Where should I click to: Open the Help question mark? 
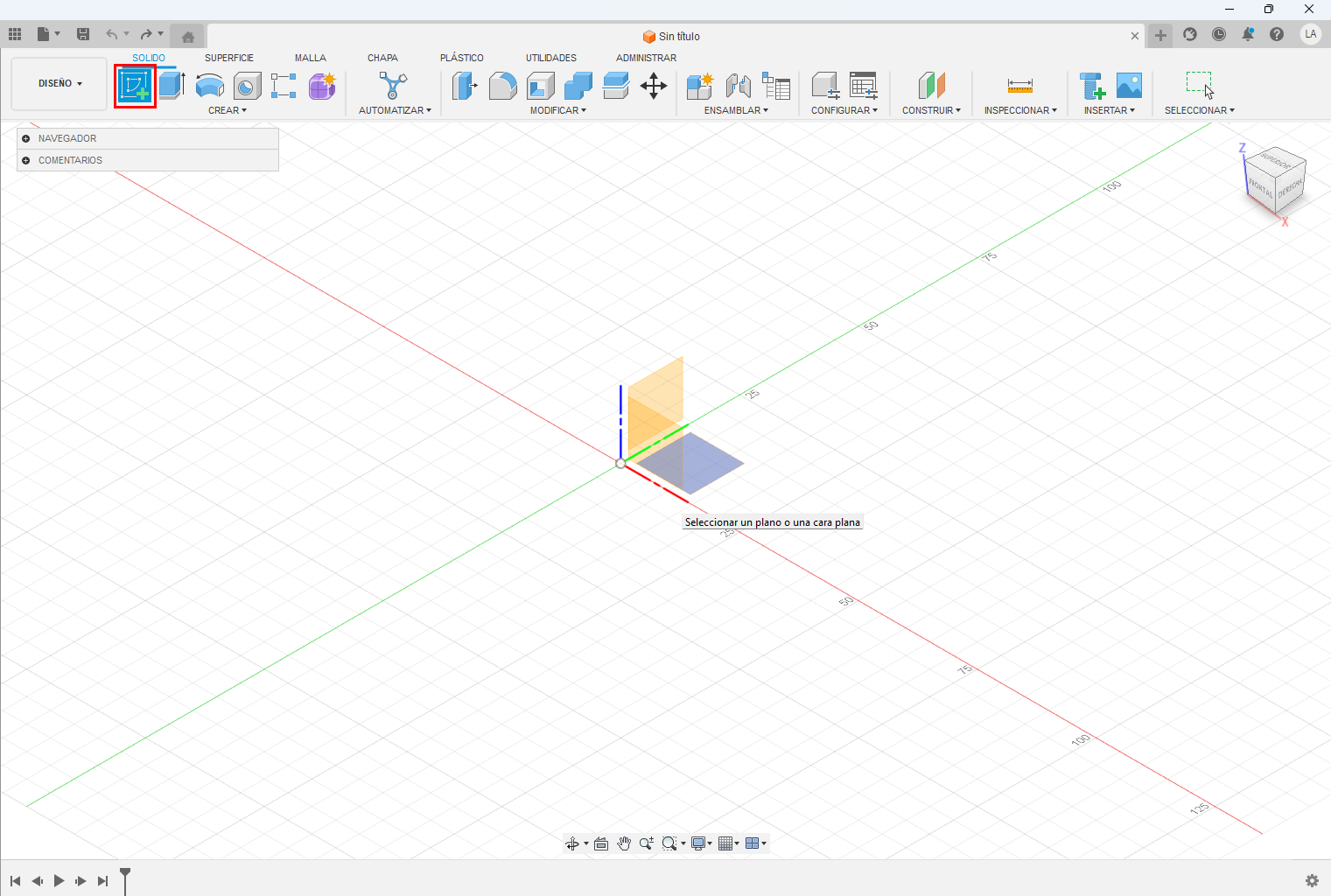(x=1277, y=34)
